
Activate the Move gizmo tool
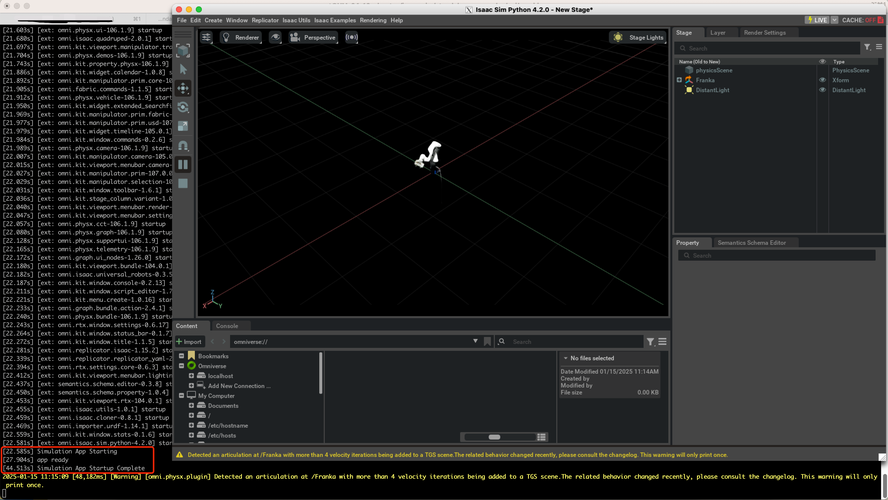(x=183, y=88)
